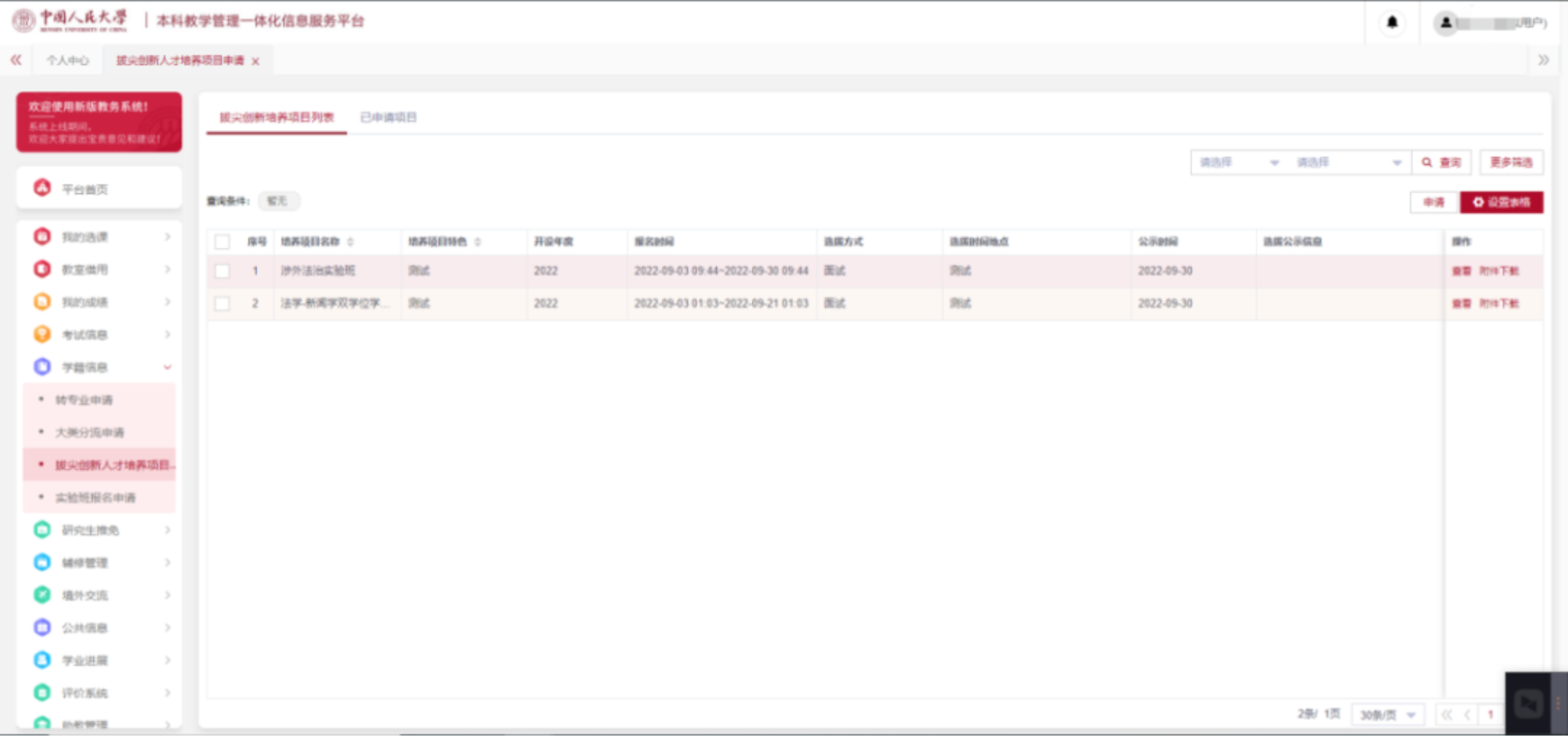Screen dimensions: 1568x736
Task: Collapse the 学籍信息 menu chevron
Action: [x=167, y=367]
